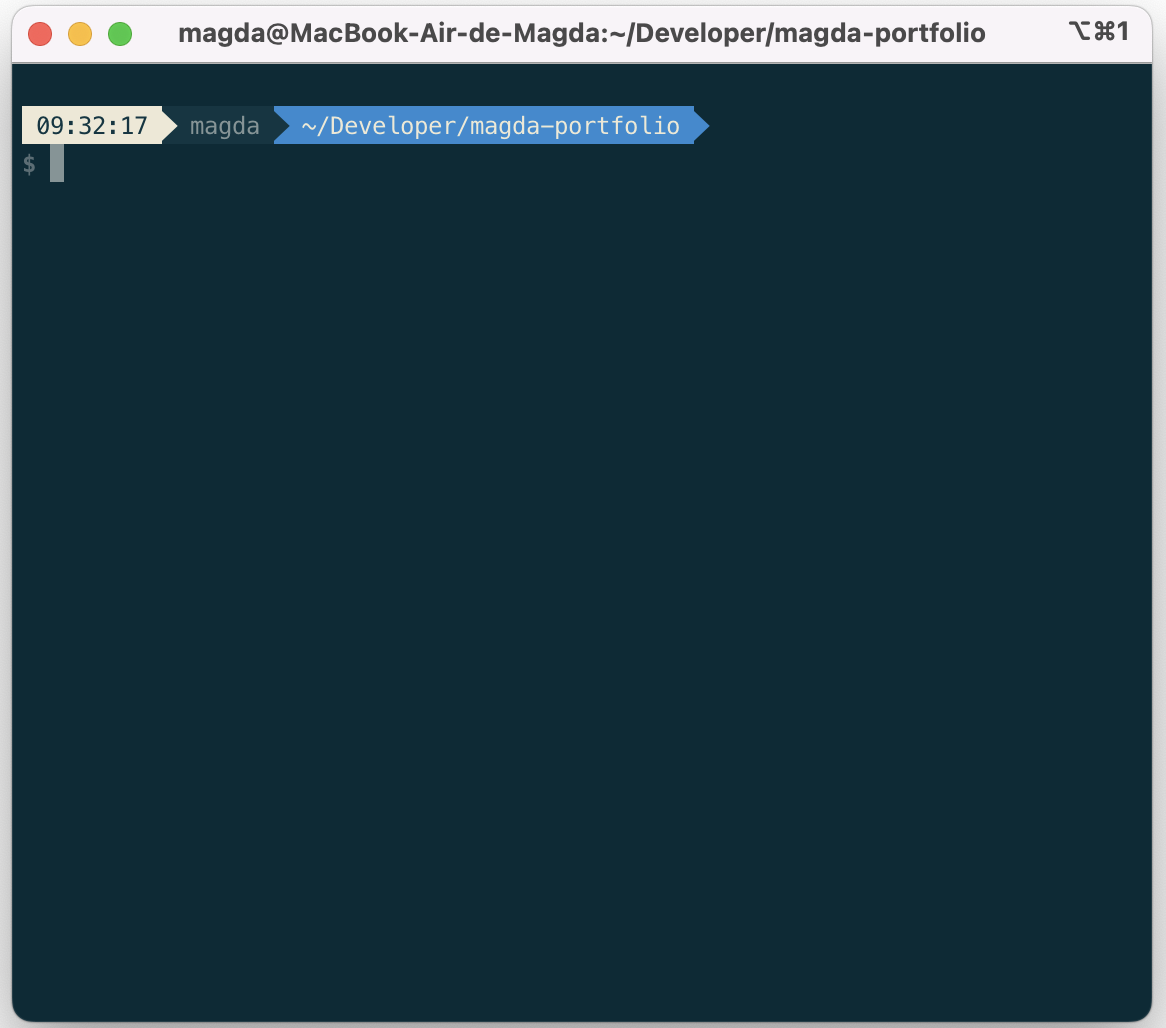Click the arrow separator between magda and path
This screenshot has height=1028, width=1166.
click(281, 126)
